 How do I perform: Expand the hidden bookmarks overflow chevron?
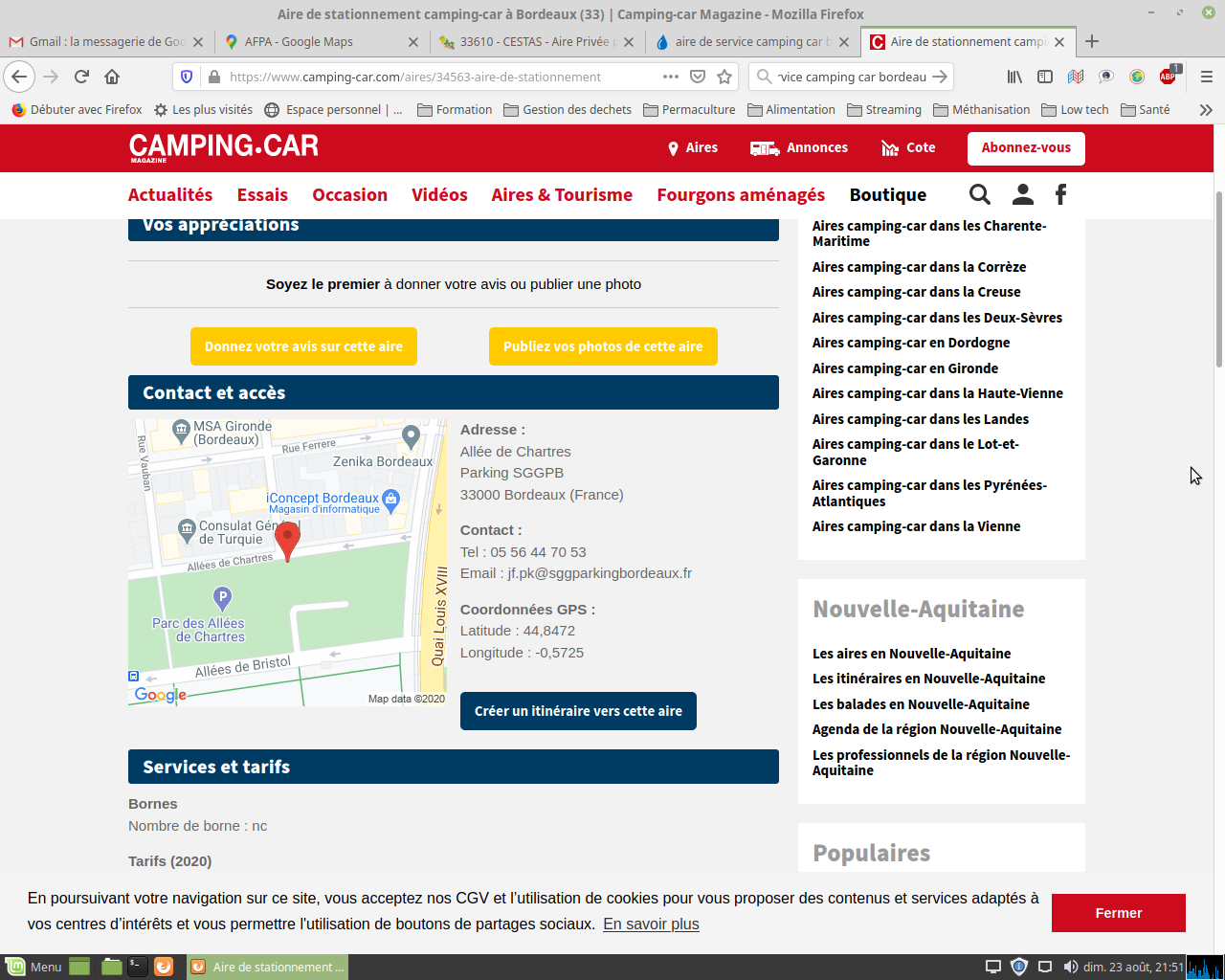[x=1206, y=110]
